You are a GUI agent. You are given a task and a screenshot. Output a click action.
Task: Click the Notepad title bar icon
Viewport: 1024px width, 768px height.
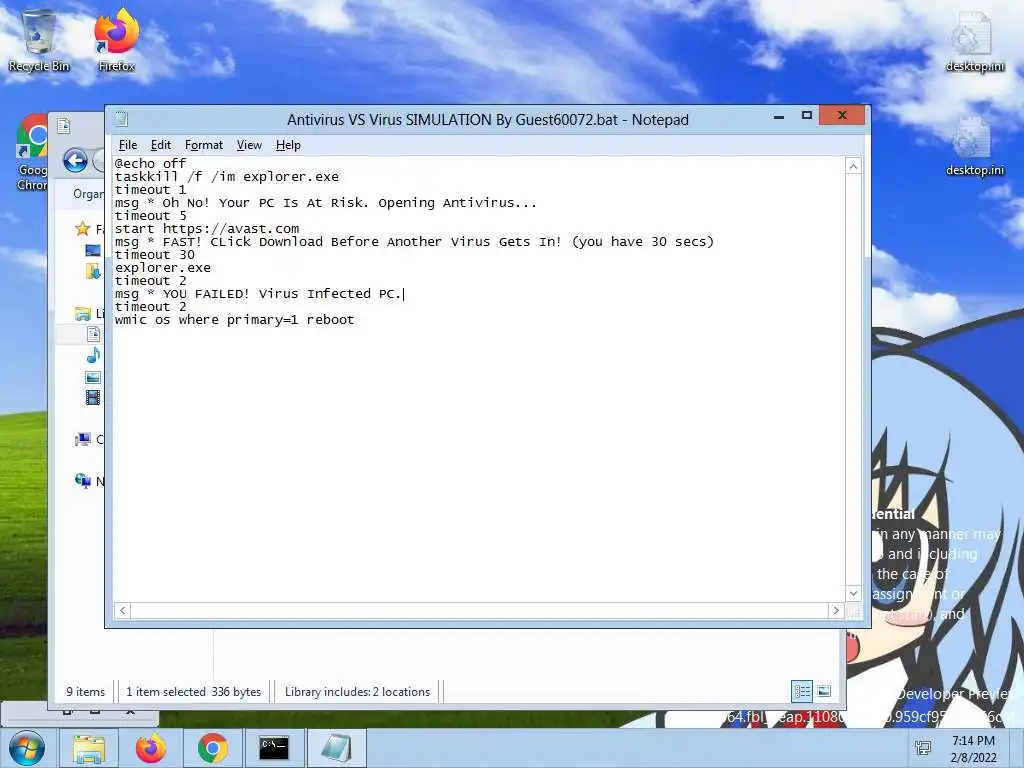121,119
